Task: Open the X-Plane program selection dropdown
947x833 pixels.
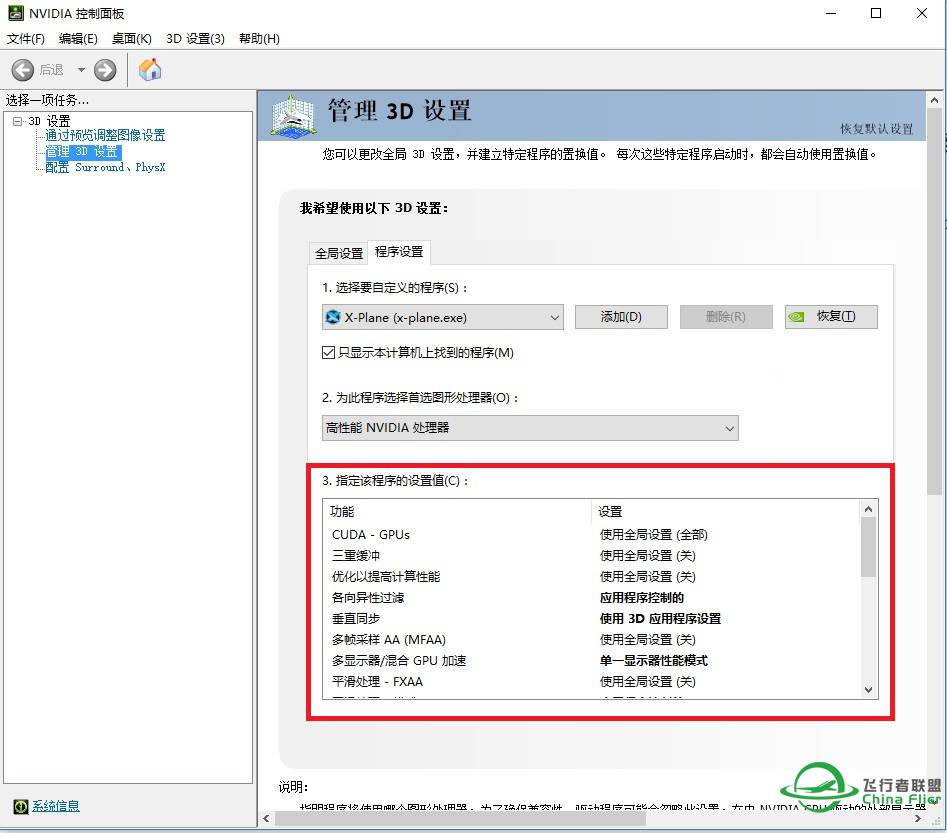Action: (x=554, y=316)
